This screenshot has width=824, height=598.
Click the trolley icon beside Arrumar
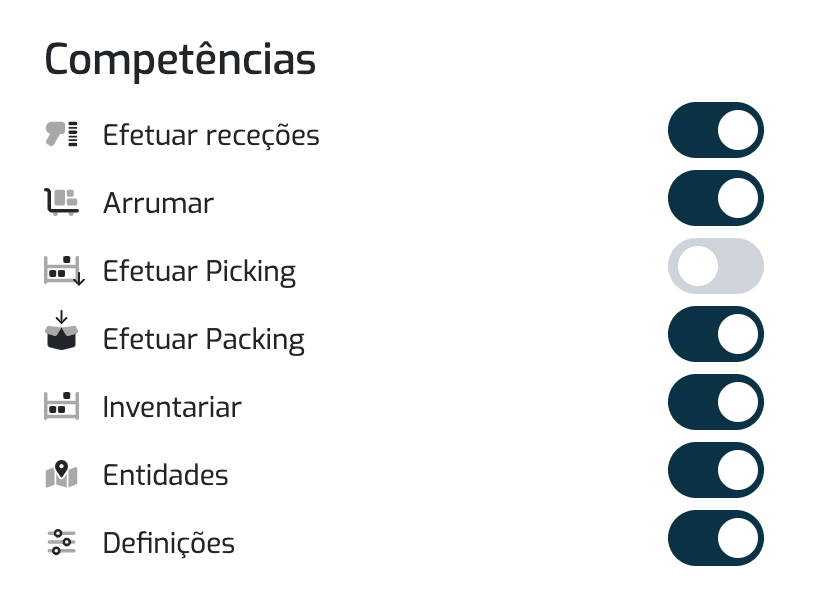click(x=61, y=202)
